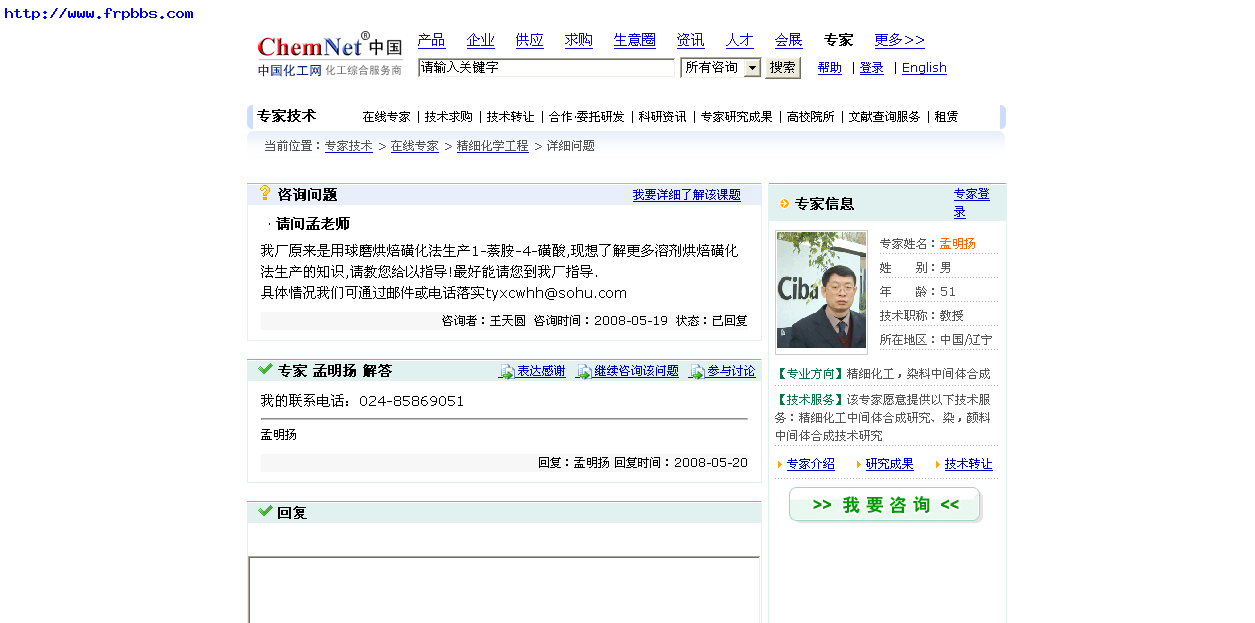Click the green checkmark icon beside 回复
1255x623 pixels.
click(264, 511)
